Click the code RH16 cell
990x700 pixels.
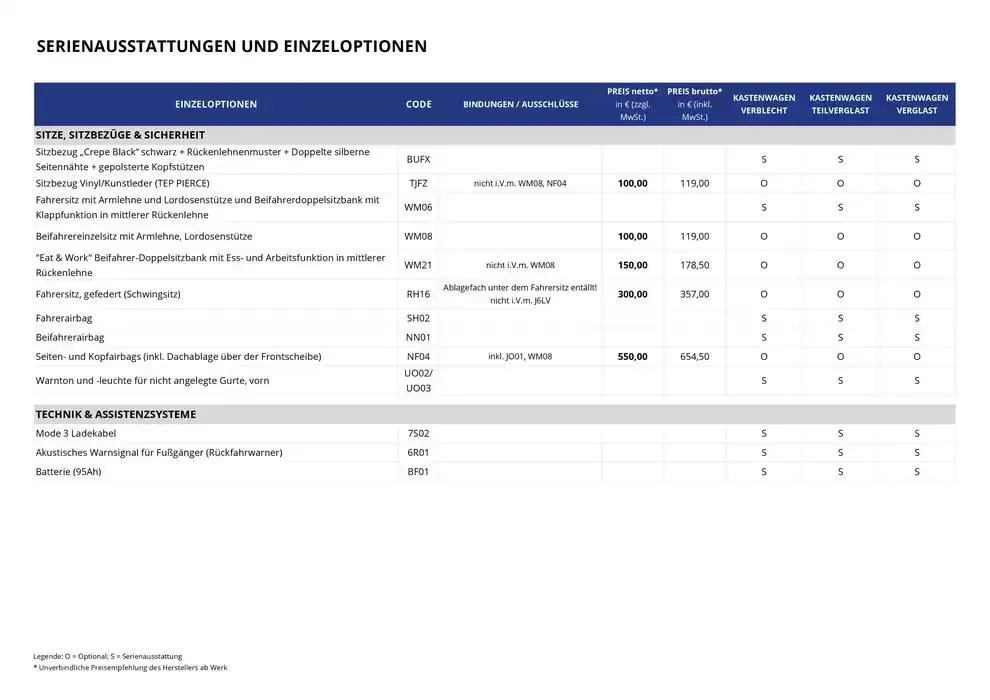click(x=419, y=294)
